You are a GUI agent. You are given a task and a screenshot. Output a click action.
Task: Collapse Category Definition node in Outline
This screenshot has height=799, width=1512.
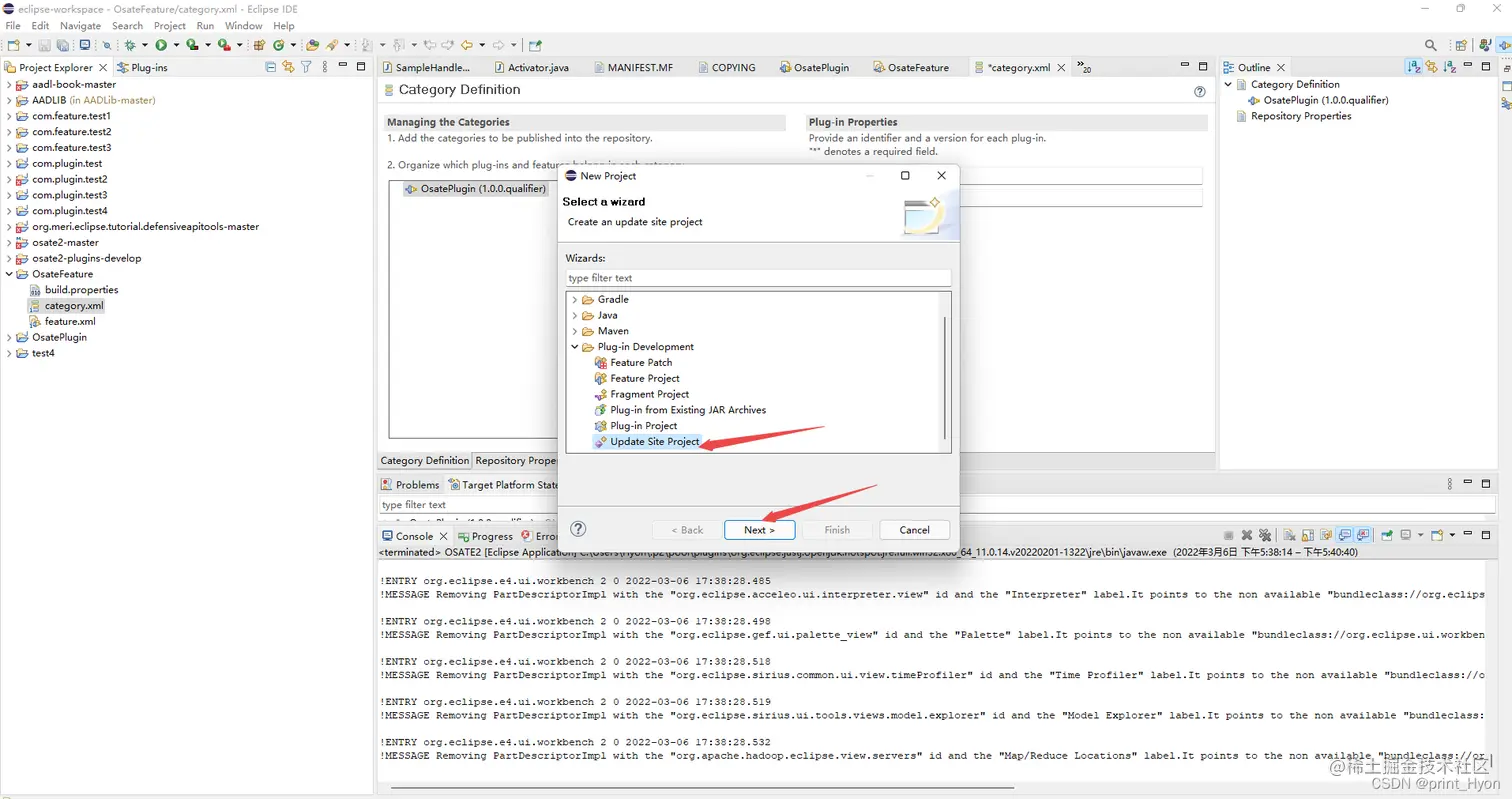click(x=1229, y=85)
